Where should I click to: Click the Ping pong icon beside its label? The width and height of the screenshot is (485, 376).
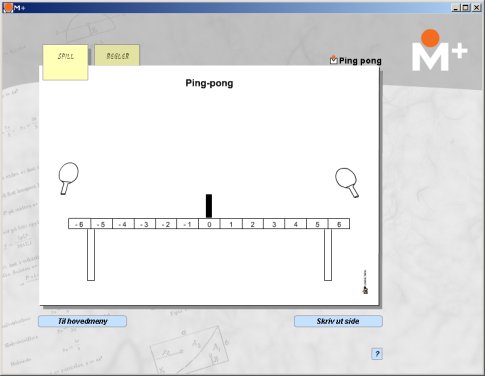(333, 60)
